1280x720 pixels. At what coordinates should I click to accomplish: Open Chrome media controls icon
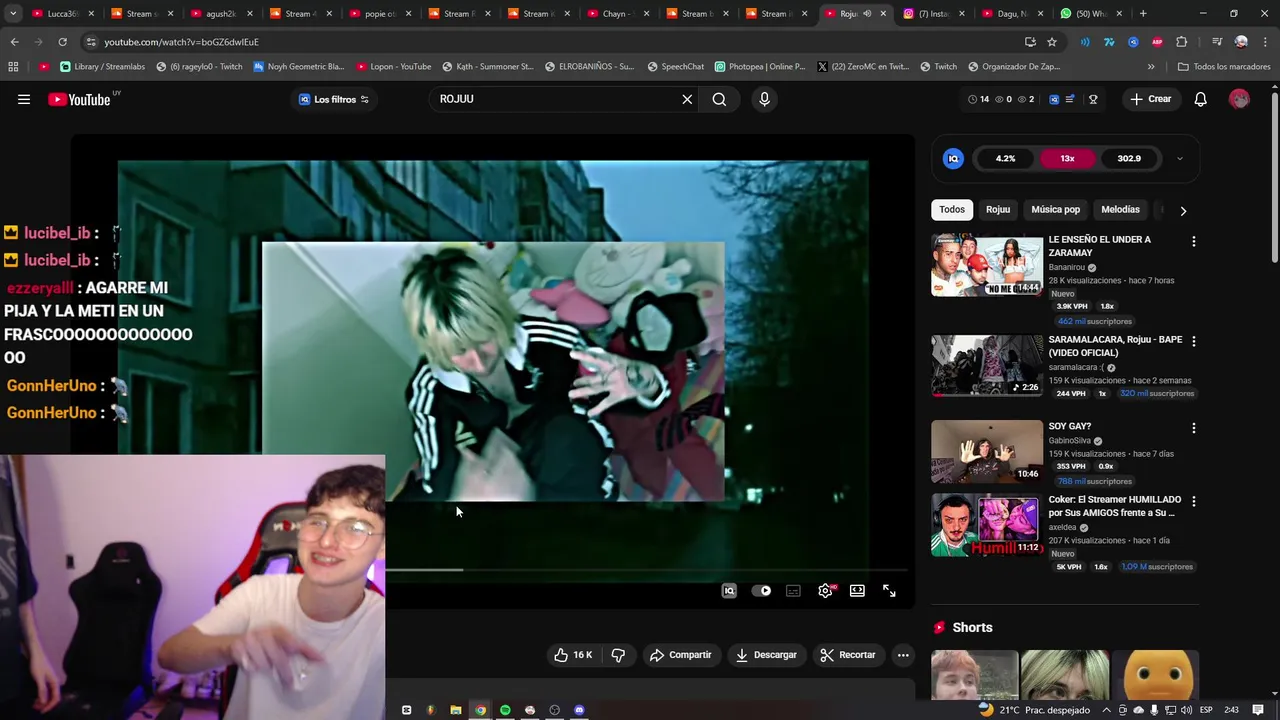pos(1216,42)
